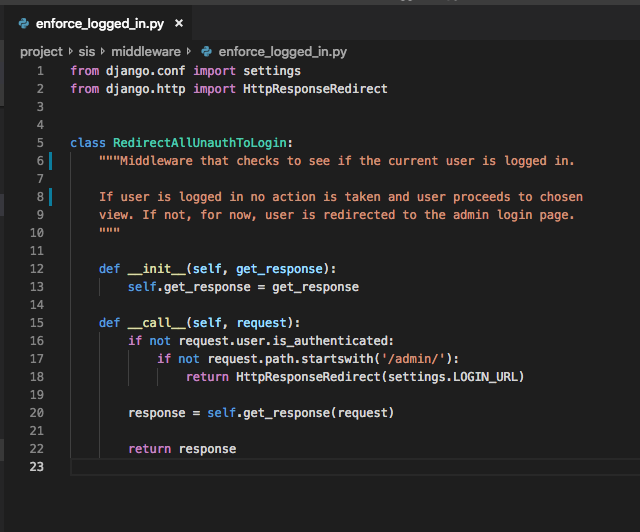The image size is (640, 532).
Task: Click 'self.get_response = get_response' on line 13
Action: [x=243, y=287]
